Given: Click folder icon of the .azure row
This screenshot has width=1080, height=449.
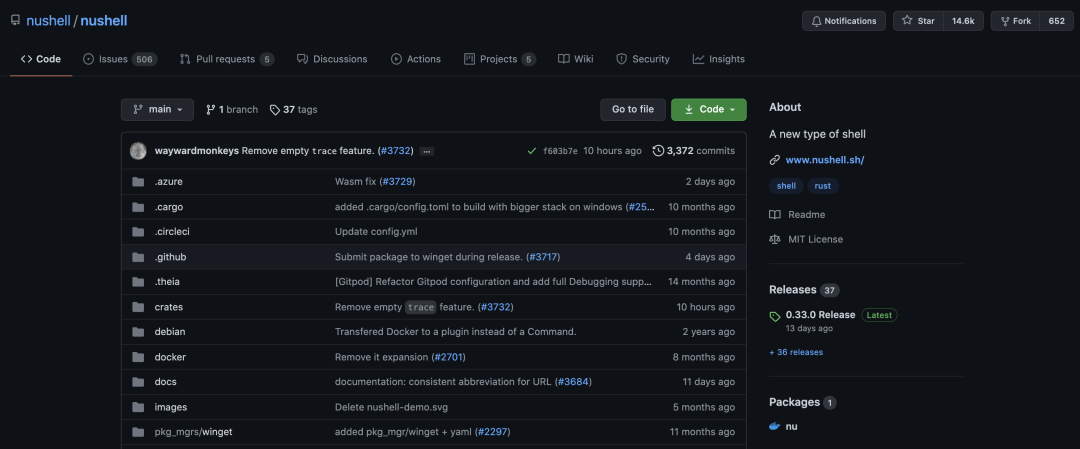Looking at the screenshot, I should [x=138, y=182].
